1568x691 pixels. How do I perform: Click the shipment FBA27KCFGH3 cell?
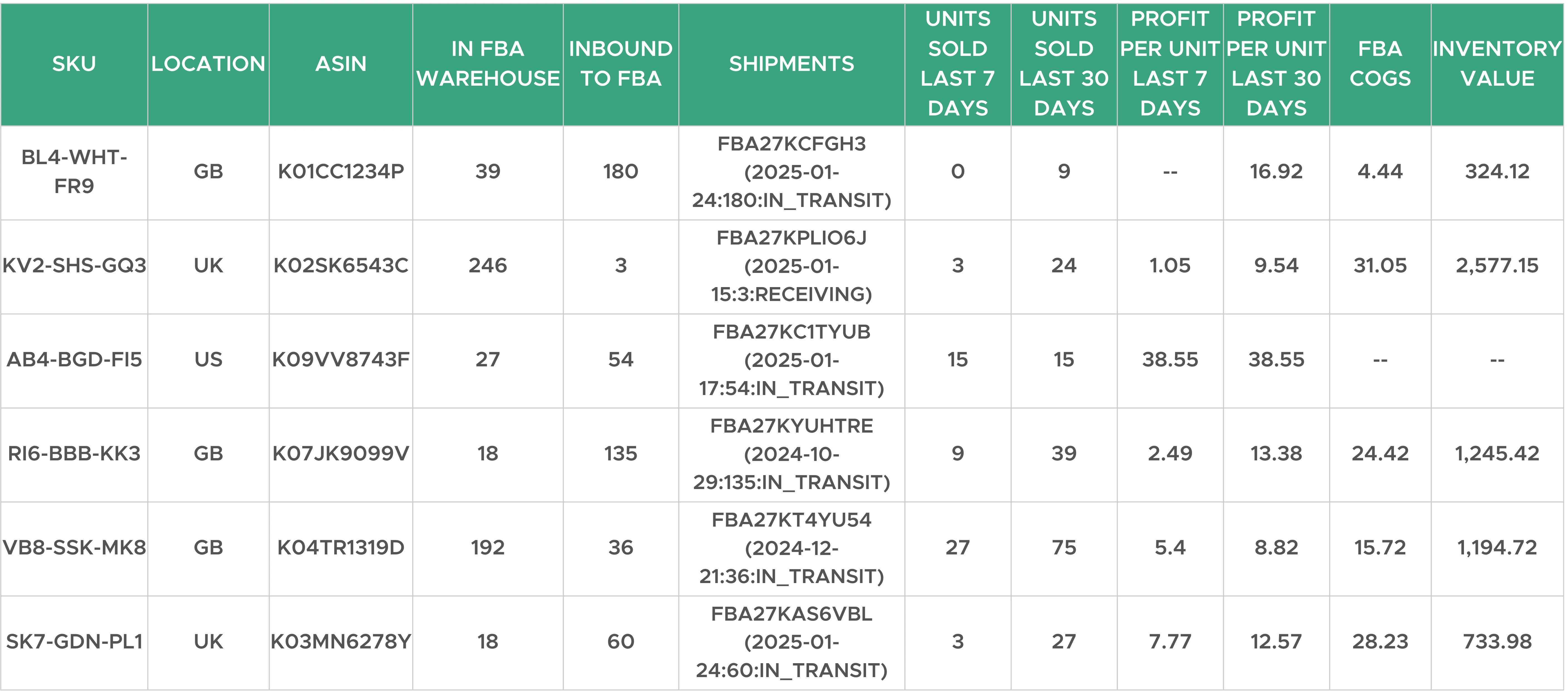coord(791,172)
